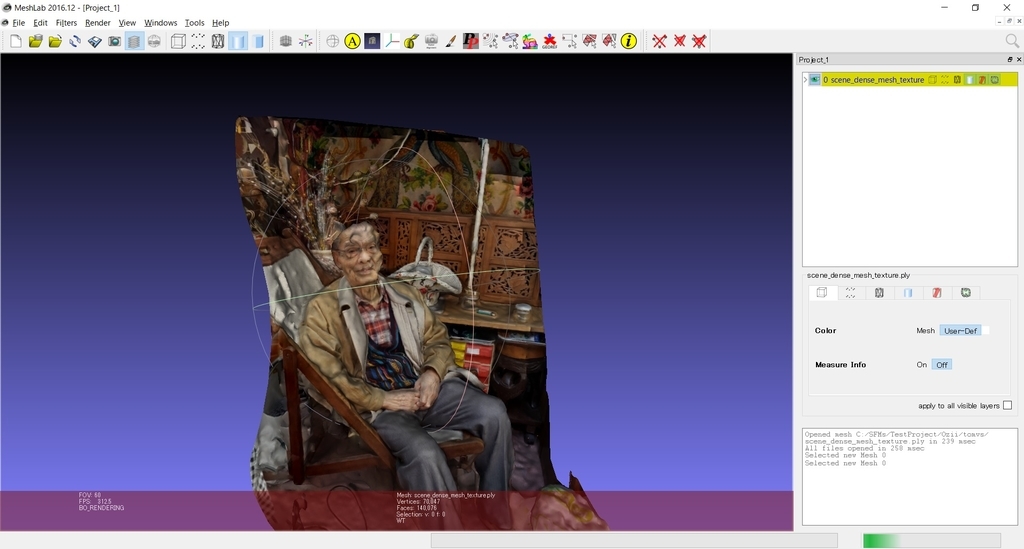
Task: Create a new empty project
Action: coord(16,41)
